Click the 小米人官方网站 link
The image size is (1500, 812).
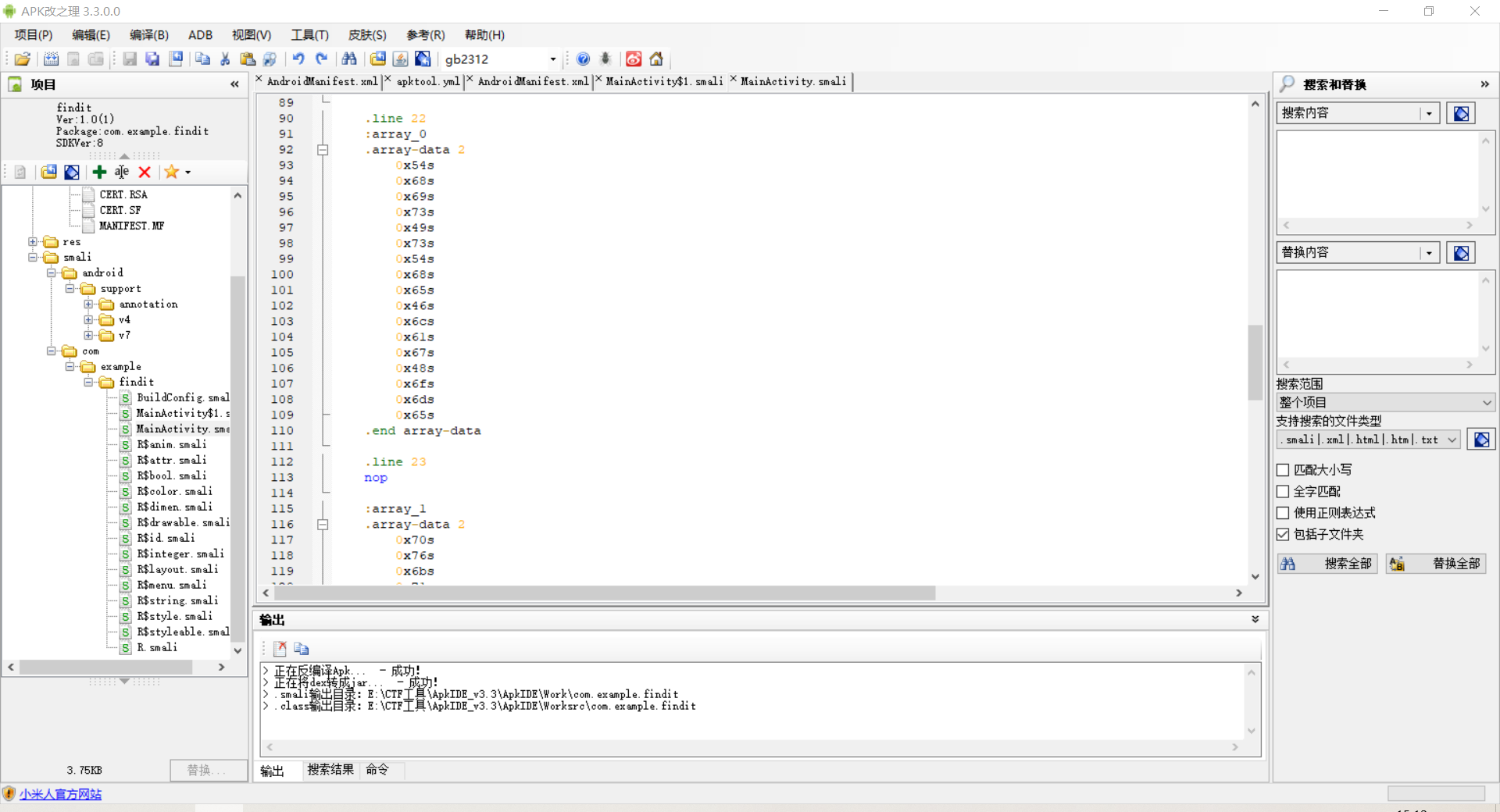point(61,793)
